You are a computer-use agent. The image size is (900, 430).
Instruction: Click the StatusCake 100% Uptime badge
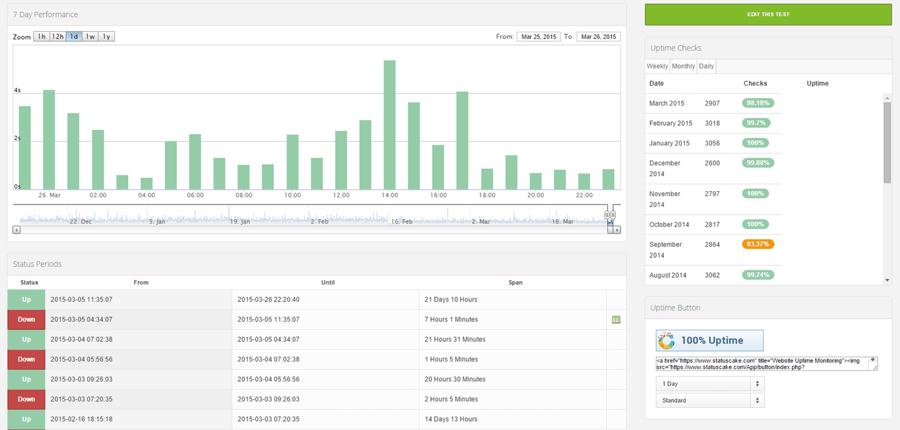tap(709, 340)
